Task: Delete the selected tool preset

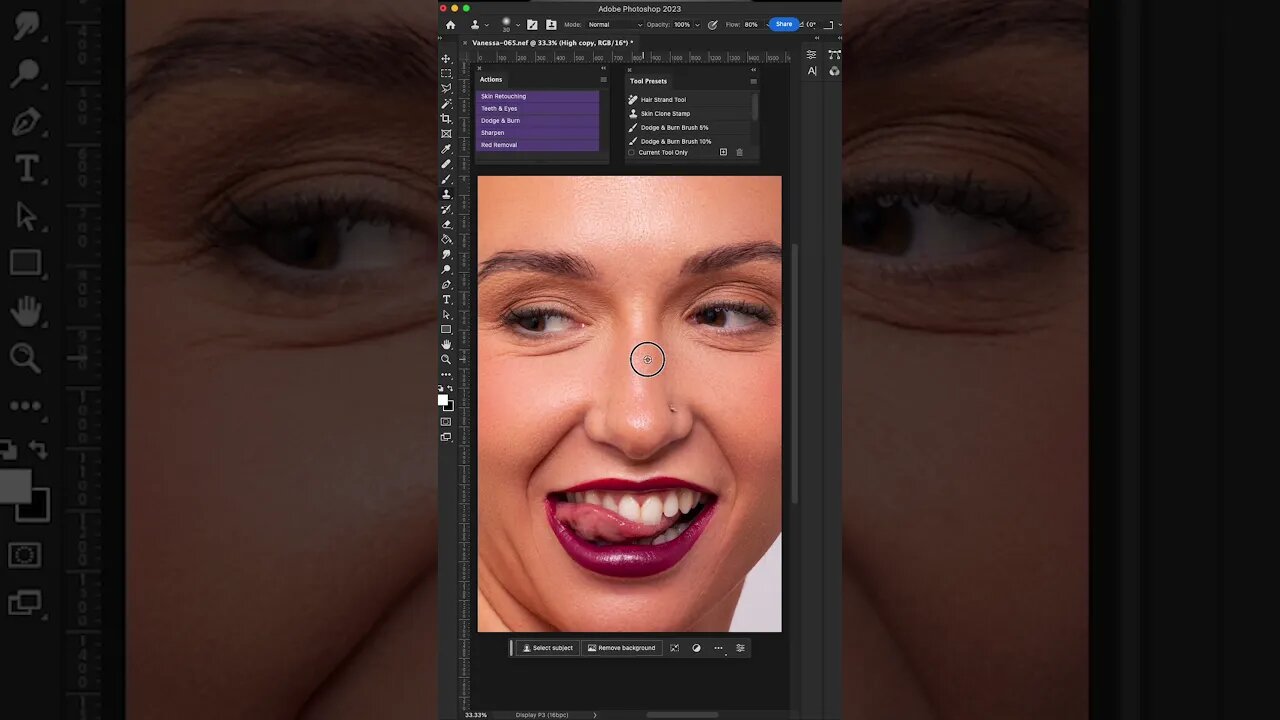Action: pyautogui.click(x=739, y=152)
